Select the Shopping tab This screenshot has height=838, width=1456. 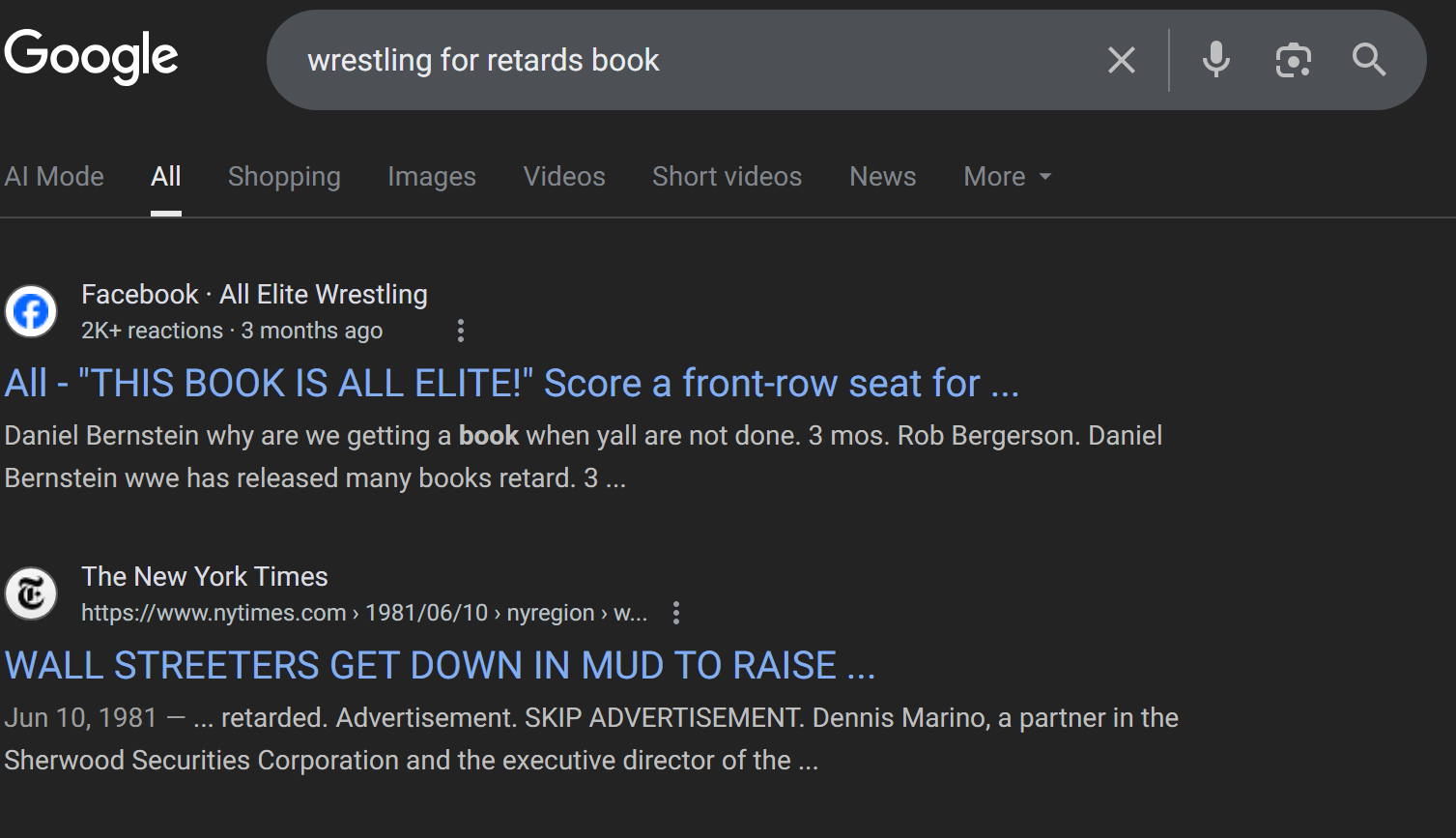[284, 177]
